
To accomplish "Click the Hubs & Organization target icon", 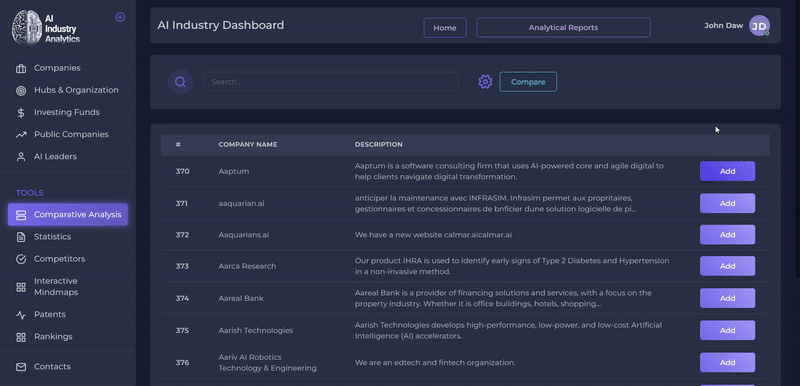I will pyautogui.click(x=21, y=91).
